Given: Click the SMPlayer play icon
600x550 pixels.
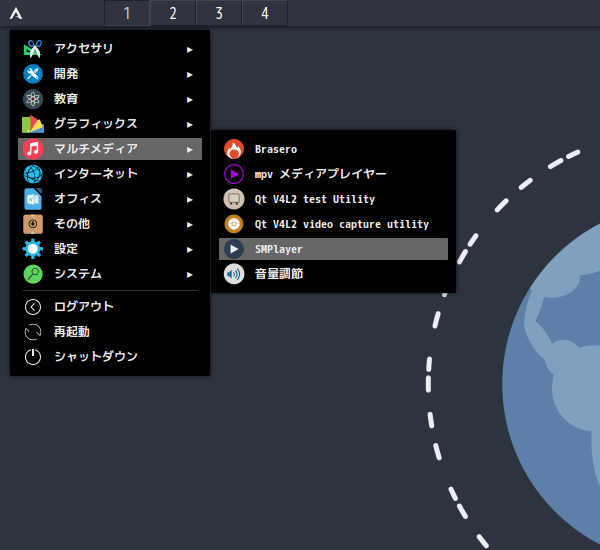Looking at the screenshot, I should [x=234, y=249].
